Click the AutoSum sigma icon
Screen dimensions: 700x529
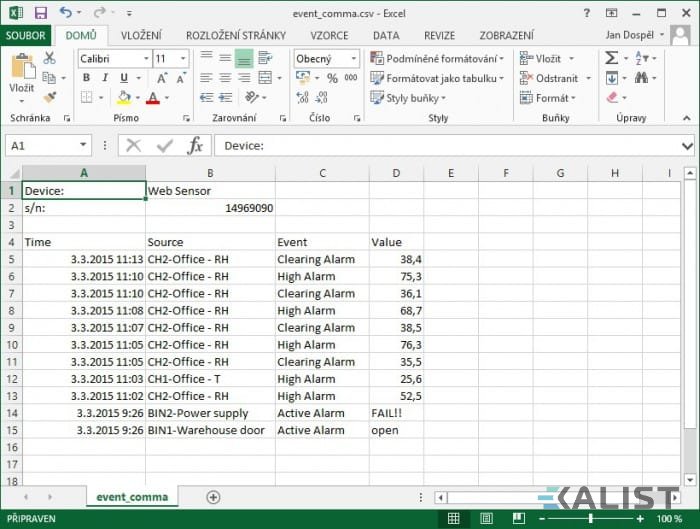611,58
